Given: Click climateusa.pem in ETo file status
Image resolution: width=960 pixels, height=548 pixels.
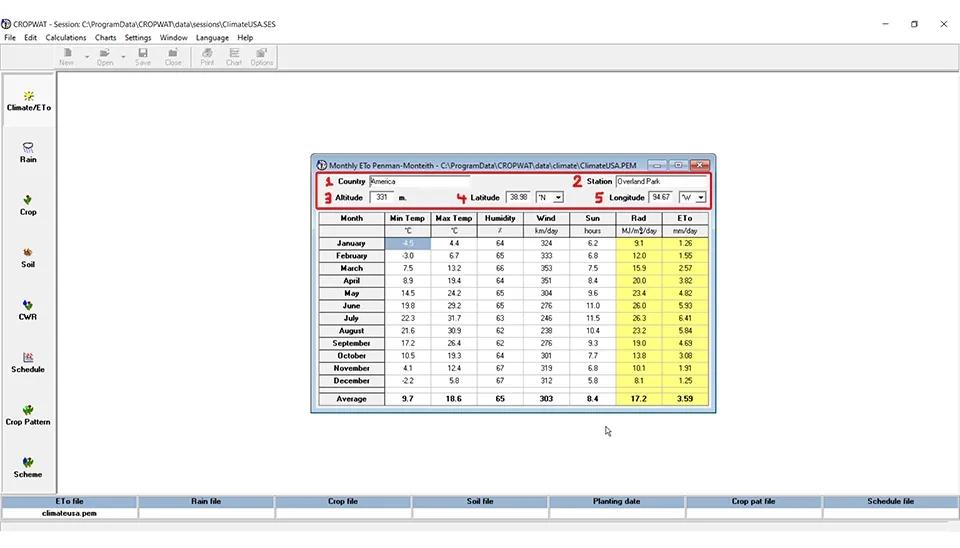Looking at the screenshot, I should point(69,513).
